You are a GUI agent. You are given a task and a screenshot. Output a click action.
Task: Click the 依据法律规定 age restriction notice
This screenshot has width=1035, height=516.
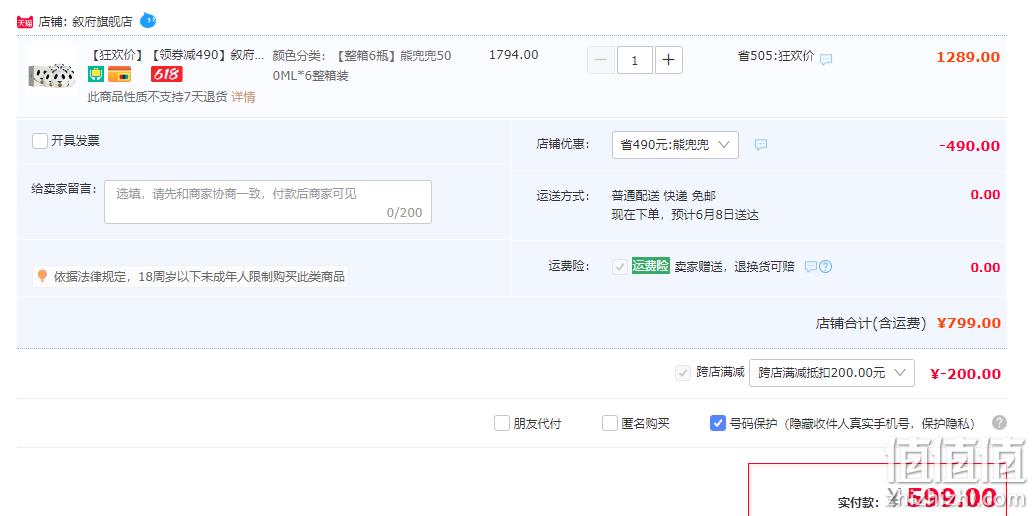(199, 276)
